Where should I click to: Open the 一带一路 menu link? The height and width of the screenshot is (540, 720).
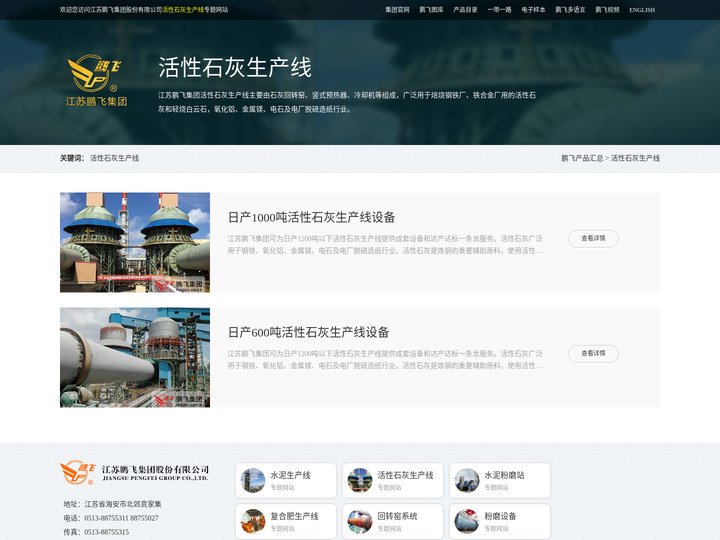[x=499, y=10]
